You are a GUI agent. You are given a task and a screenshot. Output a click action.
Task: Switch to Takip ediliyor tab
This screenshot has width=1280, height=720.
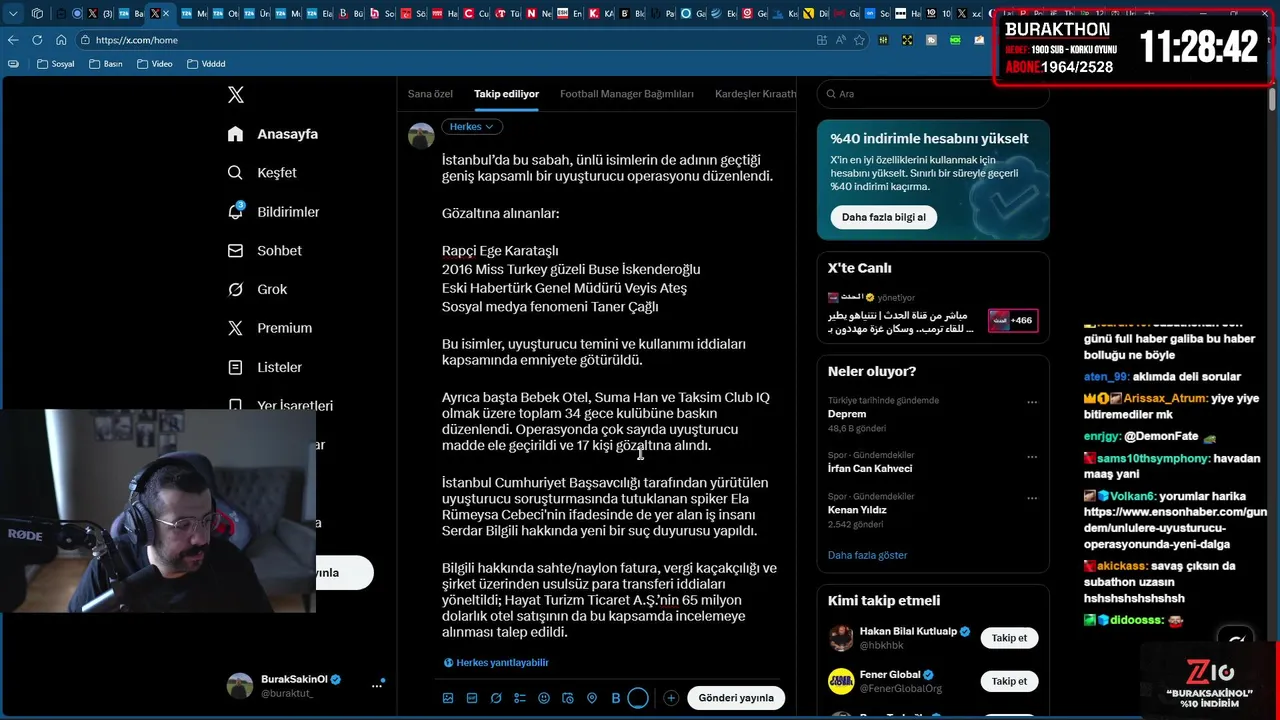[x=506, y=94]
